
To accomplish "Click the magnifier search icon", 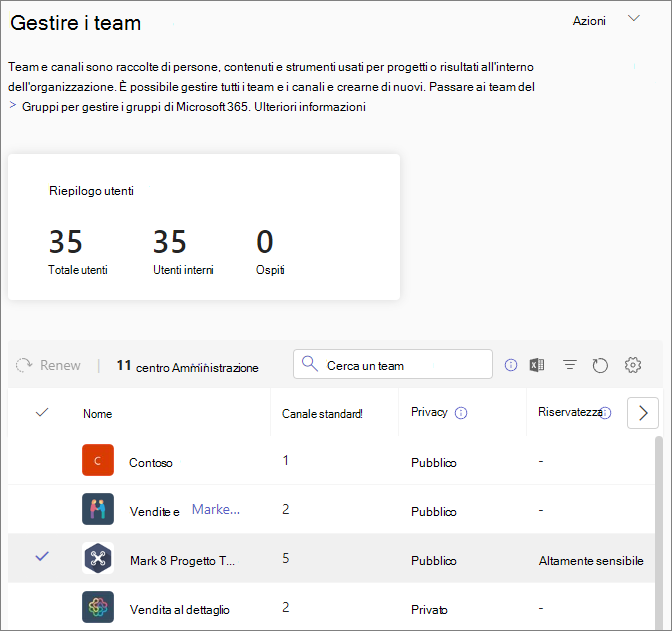I will [309, 364].
